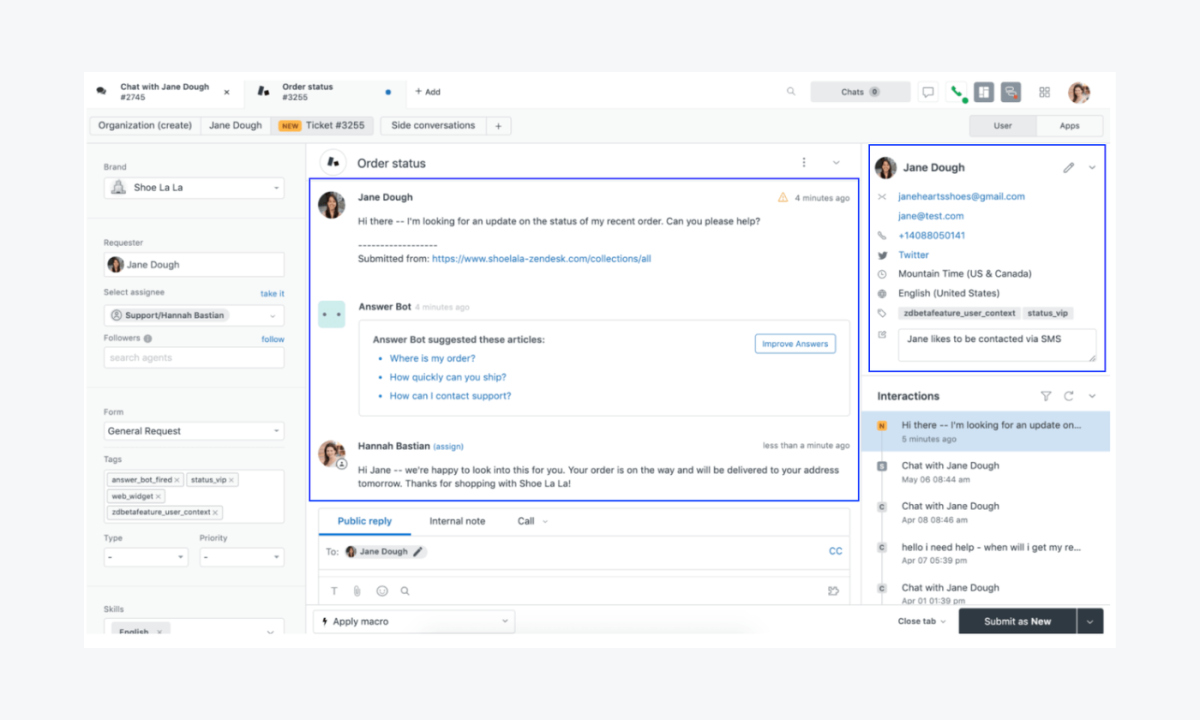
Task: Close the Chat with Jane Dough tab
Action: pyautogui.click(x=226, y=92)
